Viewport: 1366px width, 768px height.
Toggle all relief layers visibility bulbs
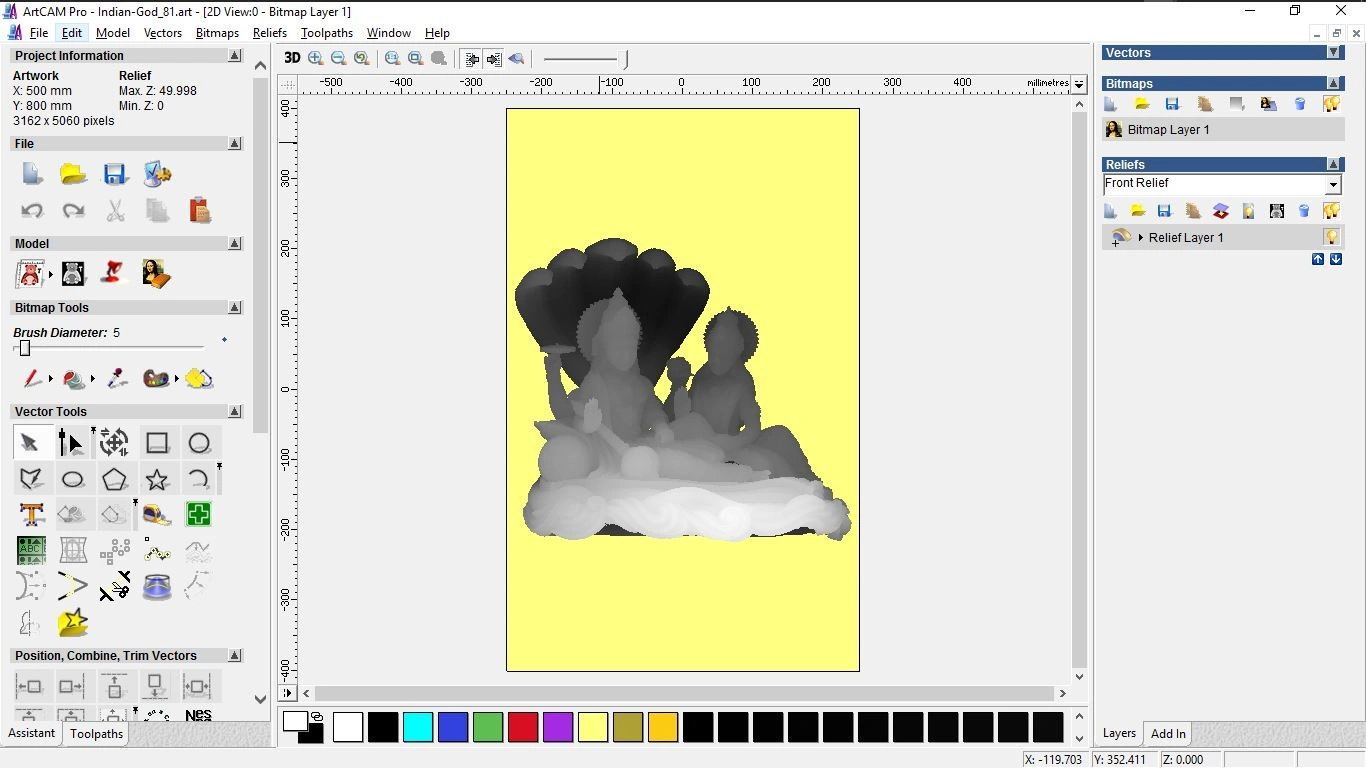coord(1331,211)
